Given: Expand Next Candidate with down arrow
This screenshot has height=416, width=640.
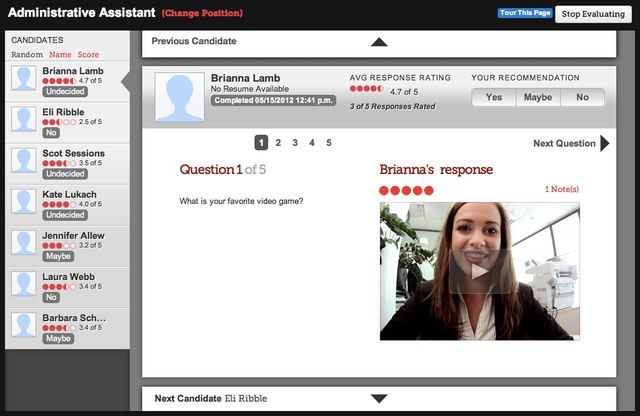Looking at the screenshot, I should tap(378, 399).
